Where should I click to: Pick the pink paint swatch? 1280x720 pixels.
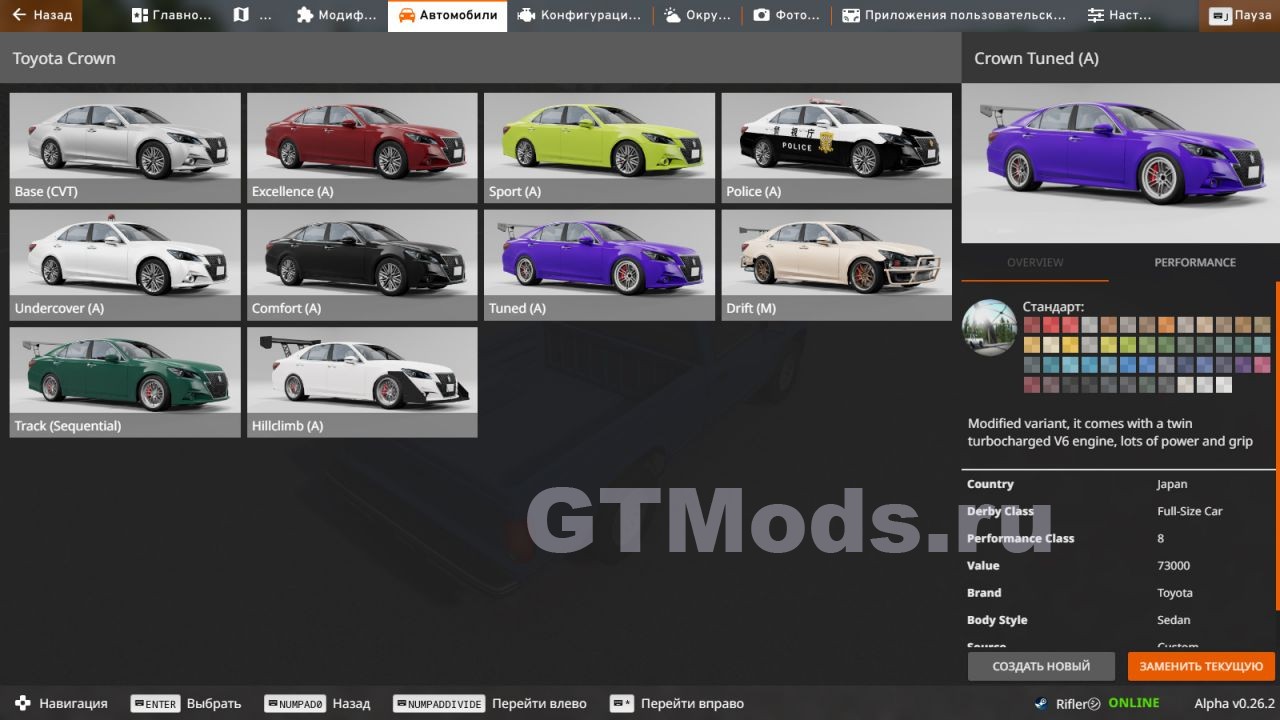pos(1262,365)
